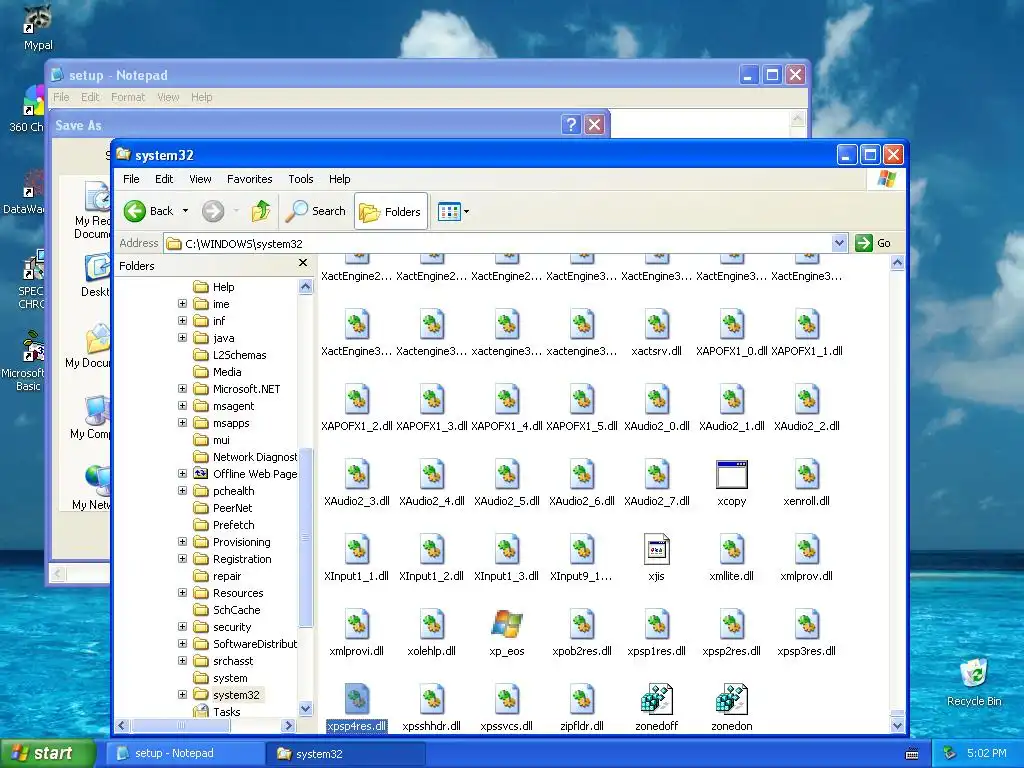Open the View menu in system32 window
Image resolution: width=1024 pixels, height=768 pixels.
click(200, 179)
